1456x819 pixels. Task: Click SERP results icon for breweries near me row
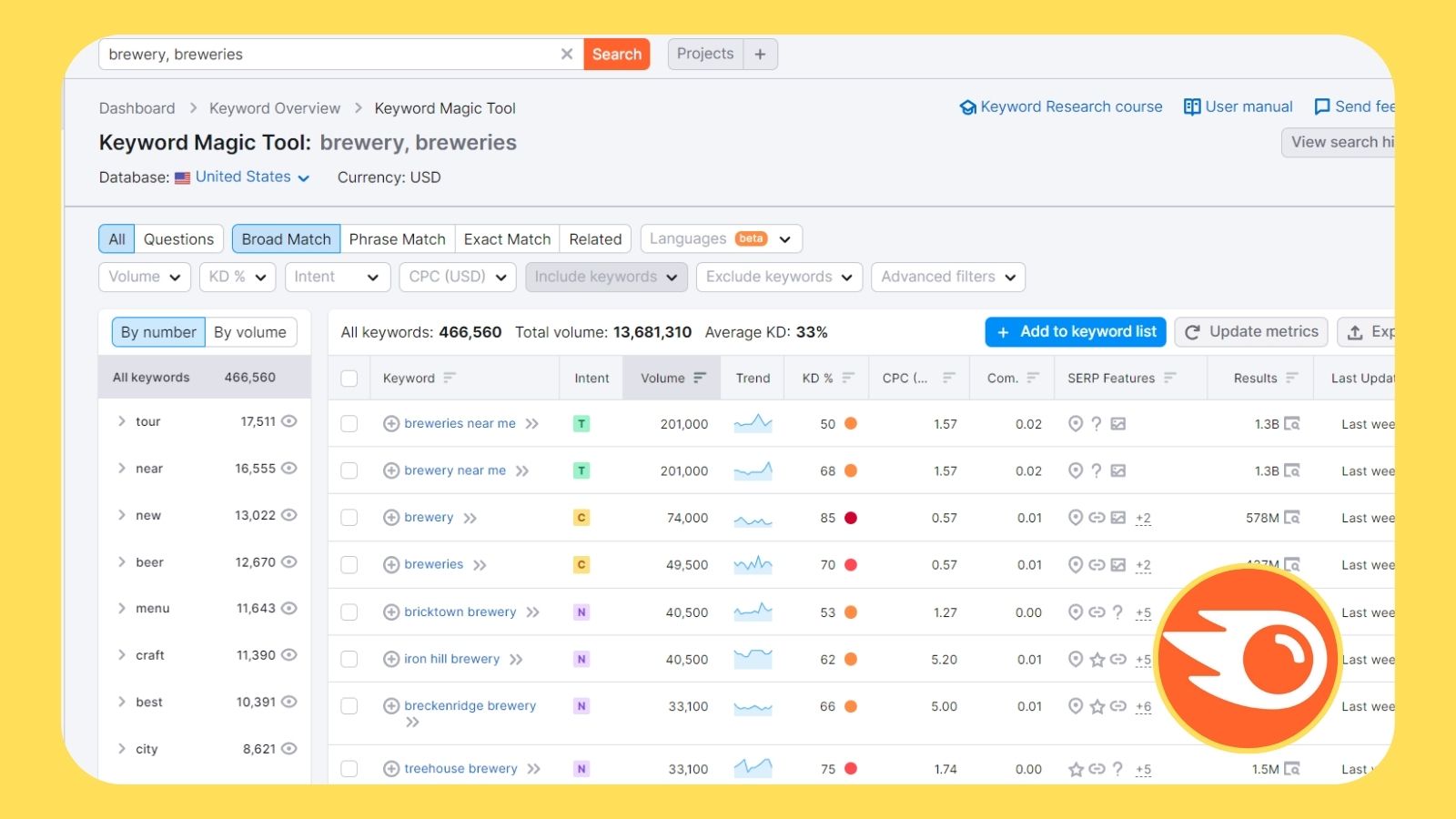(1291, 424)
